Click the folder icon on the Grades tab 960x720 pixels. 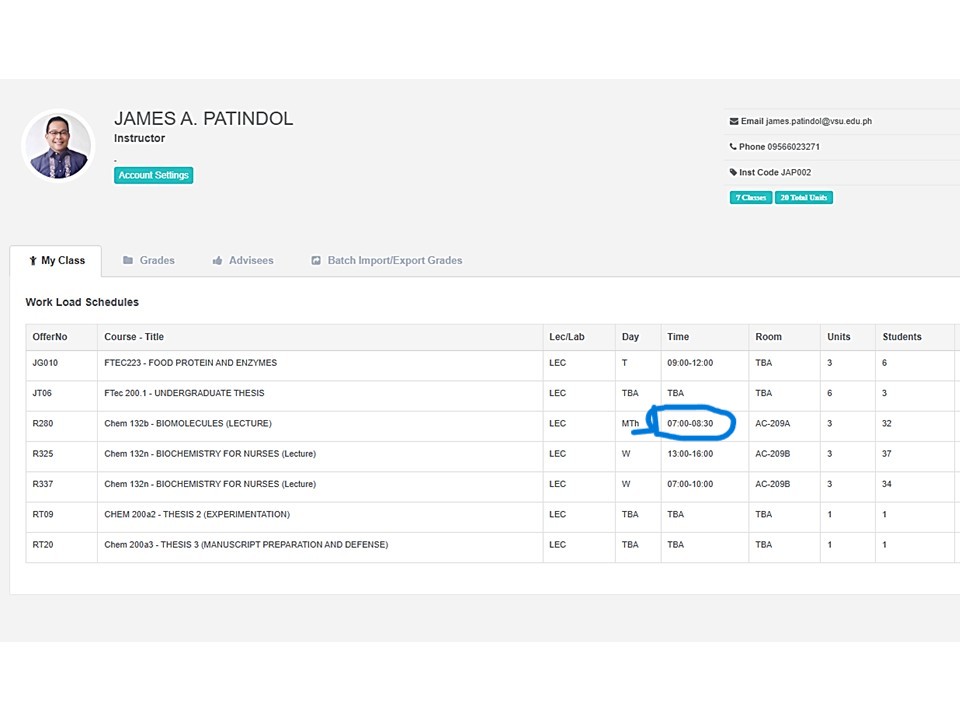click(x=128, y=260)
